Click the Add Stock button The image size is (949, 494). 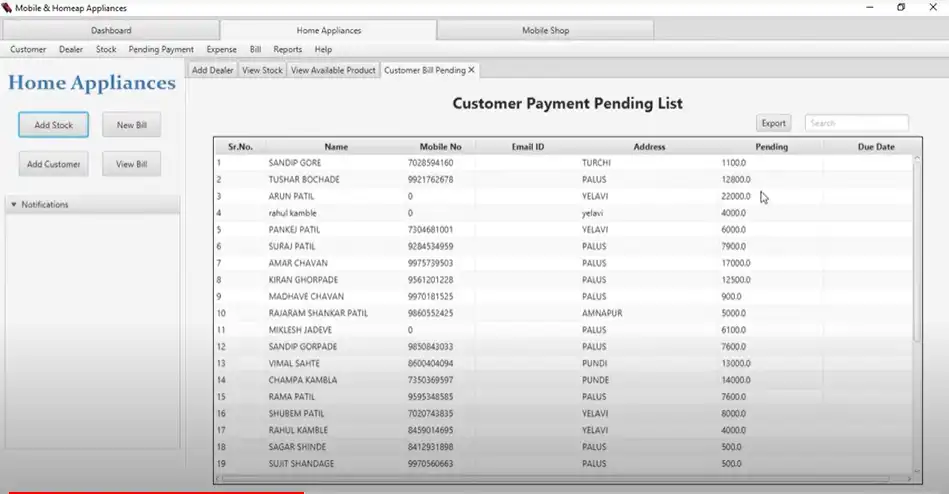tap(53, 125)
